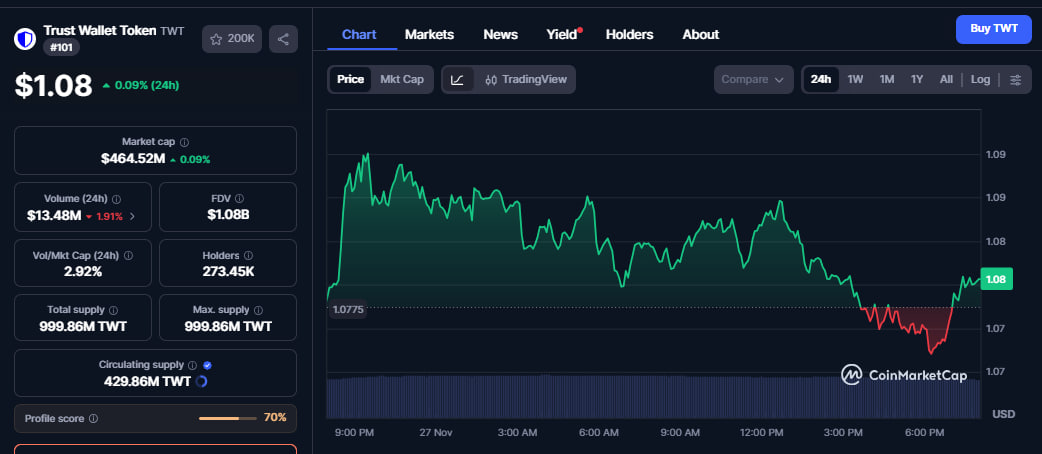Switch chart to Mkt Cap view
This screenshot has width=1042, height=454.
coord(402,79)
